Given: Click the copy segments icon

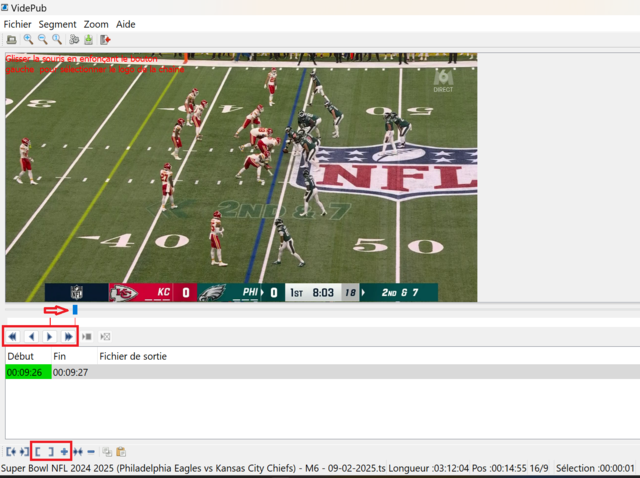Looking at the screenshot, I should point(107,452).
